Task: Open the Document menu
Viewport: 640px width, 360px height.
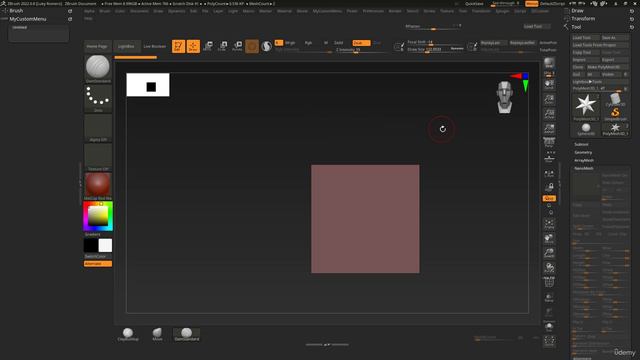Action: pyautogui.click(x=139, y=11)
